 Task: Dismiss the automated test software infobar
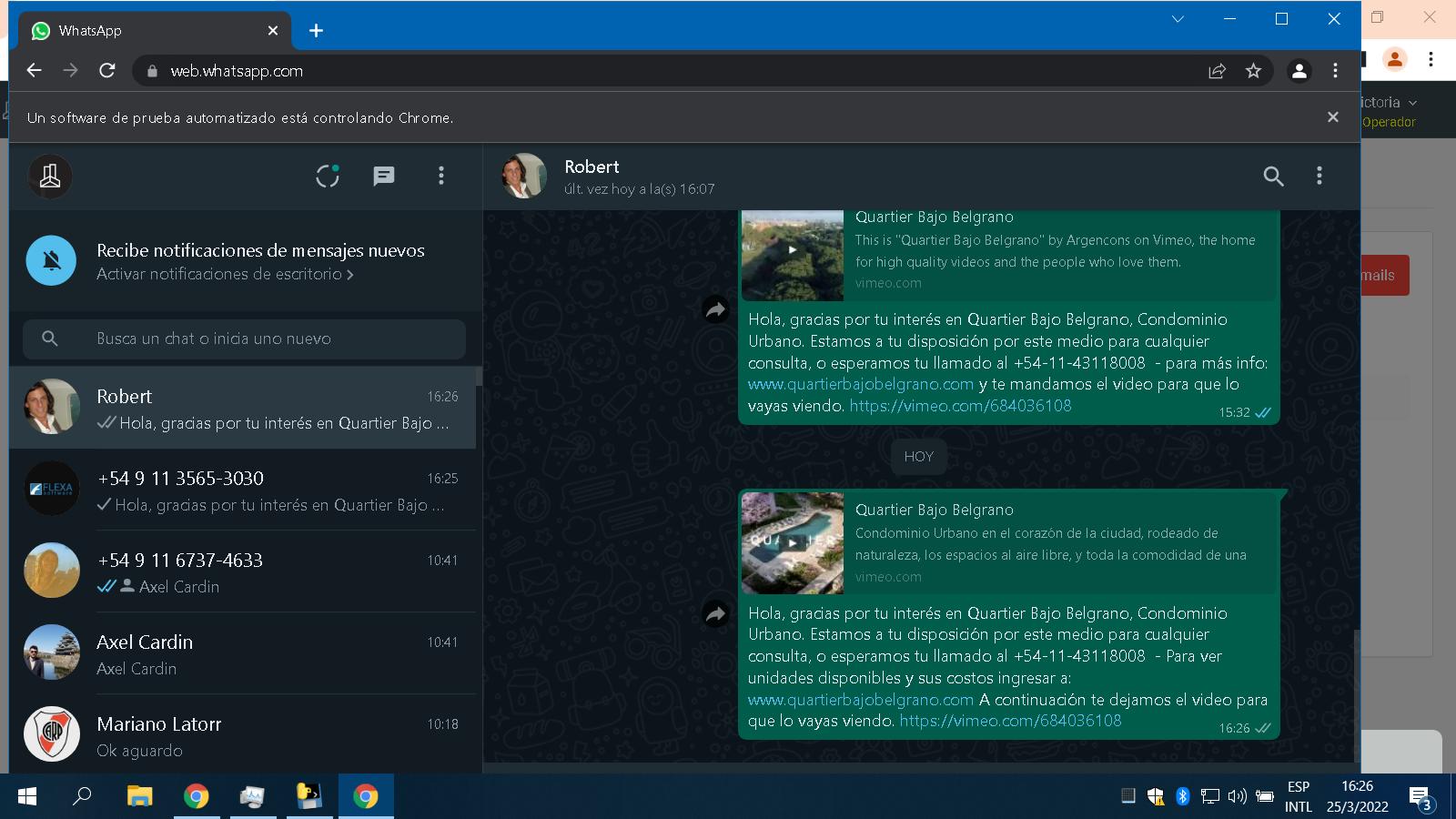click(x=1332, y=116)
